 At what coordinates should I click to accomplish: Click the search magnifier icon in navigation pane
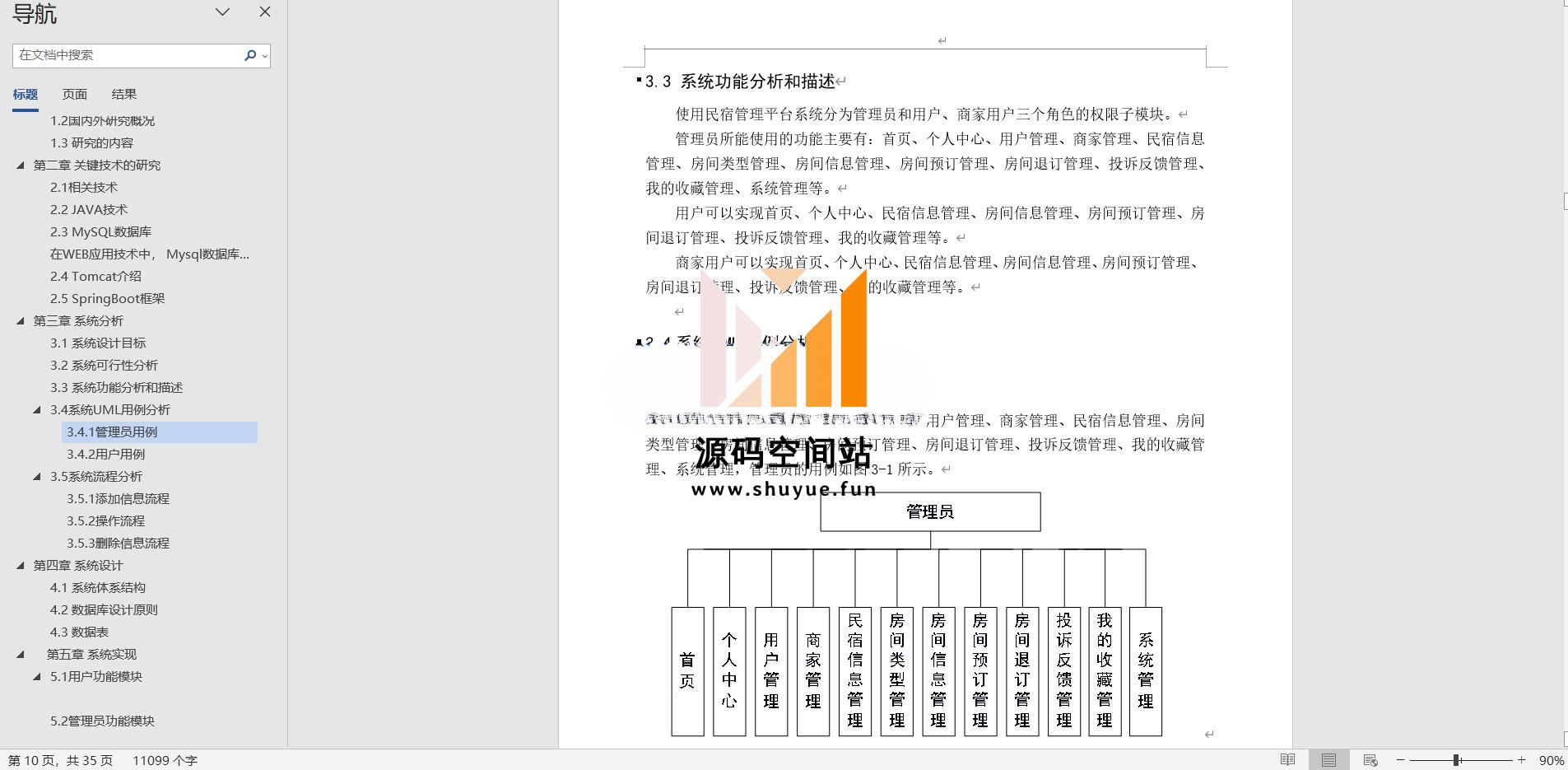pyautogui.click(x=249, y=55)
